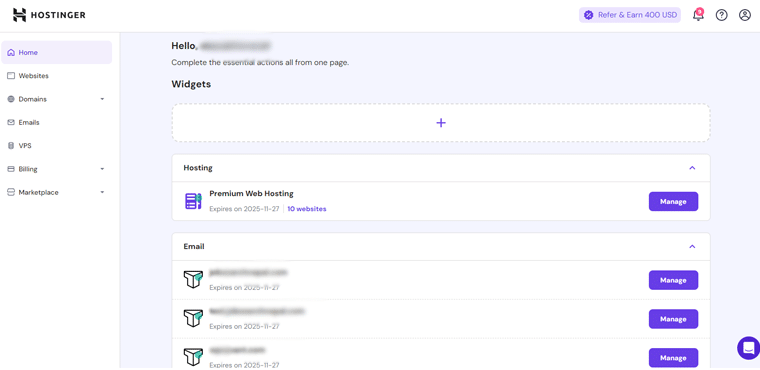Click the first email account's mailbox icon
760x370 pixels.
pyautogui.click(x=193, y=280)
